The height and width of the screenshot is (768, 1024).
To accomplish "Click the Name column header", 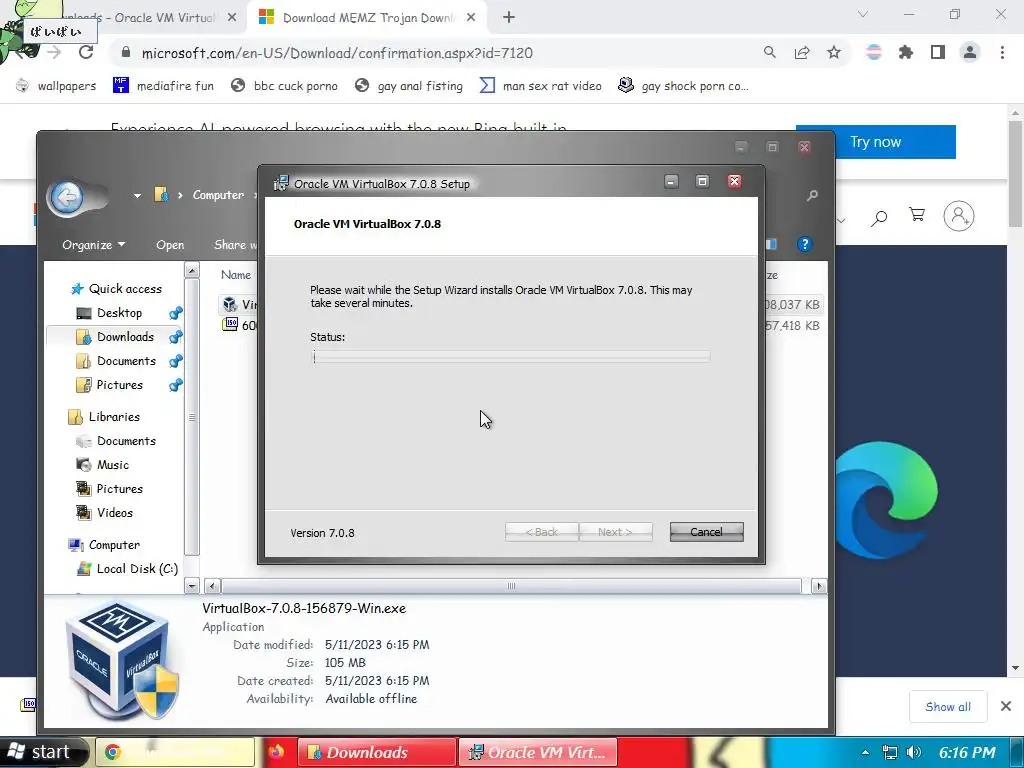I will click(236, 275).
